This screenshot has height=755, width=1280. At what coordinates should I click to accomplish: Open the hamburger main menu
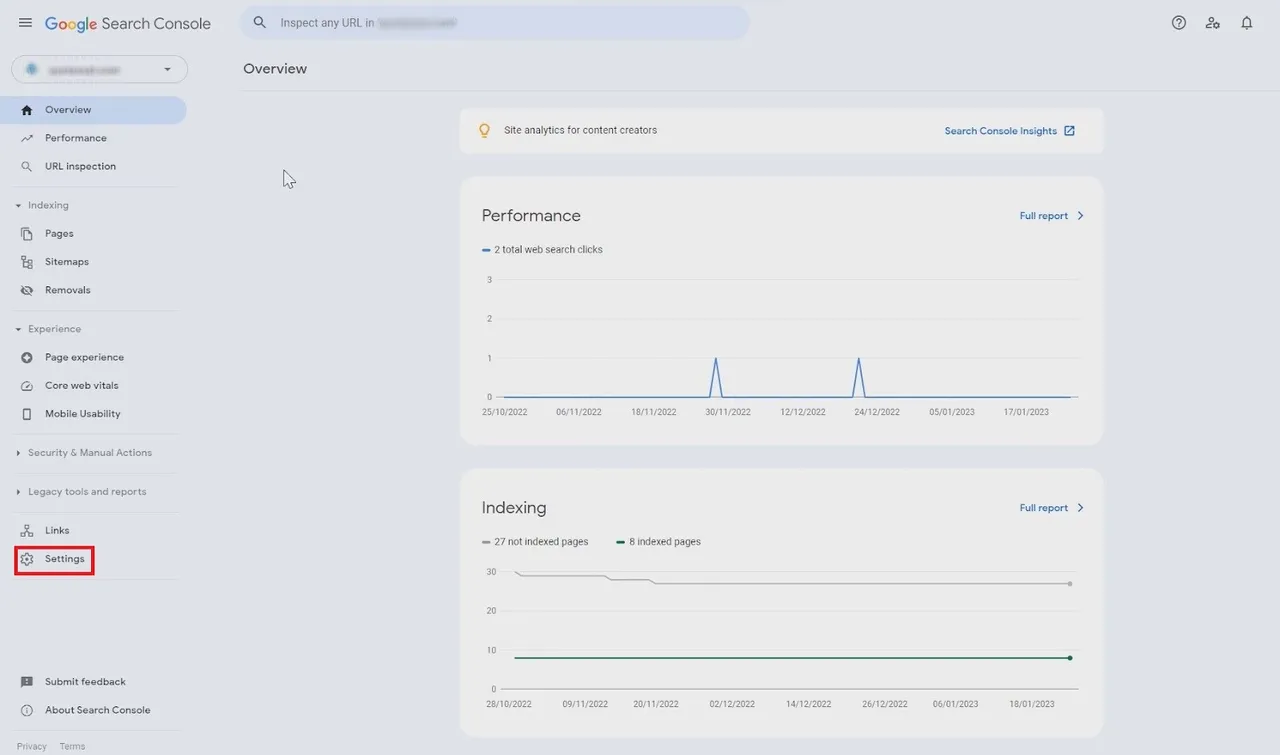pyautogui.click(x=25, y=23)
